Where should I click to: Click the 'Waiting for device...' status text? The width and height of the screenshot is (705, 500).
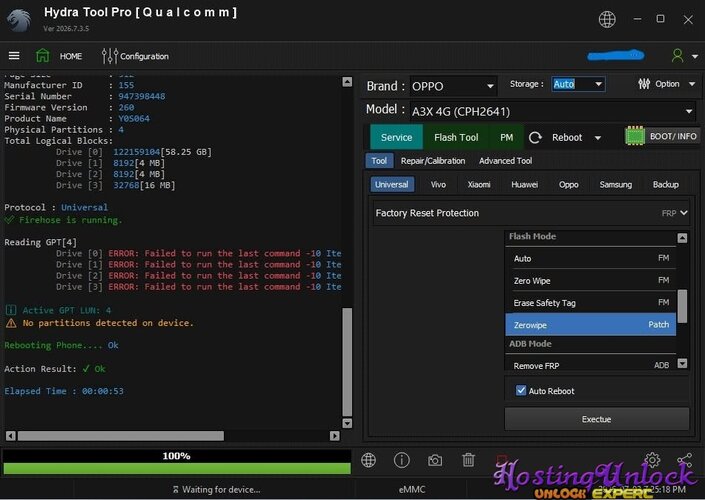216,489
